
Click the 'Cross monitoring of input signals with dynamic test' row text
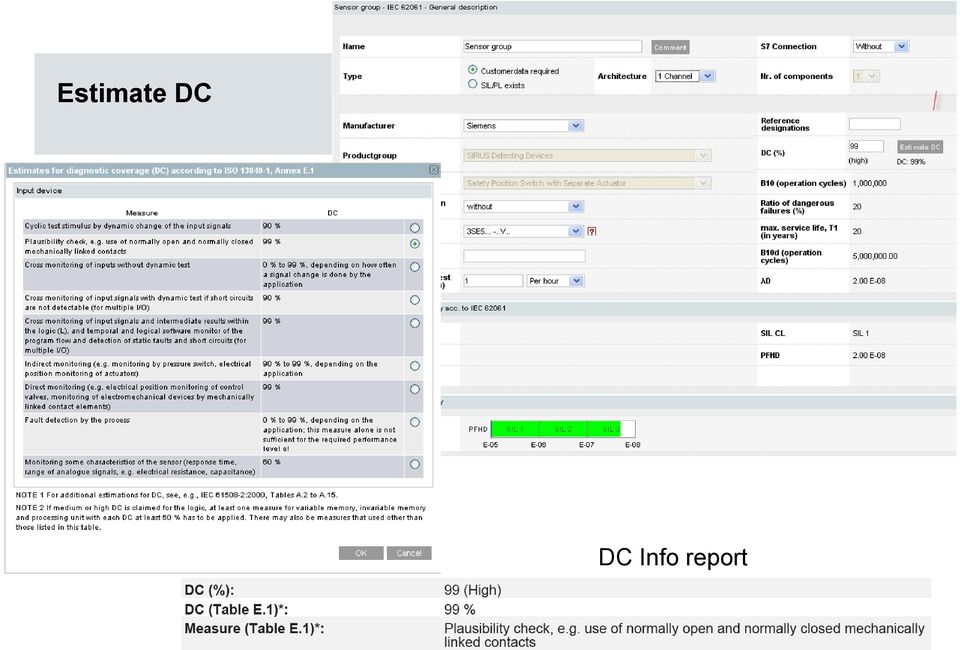[139, 302]
